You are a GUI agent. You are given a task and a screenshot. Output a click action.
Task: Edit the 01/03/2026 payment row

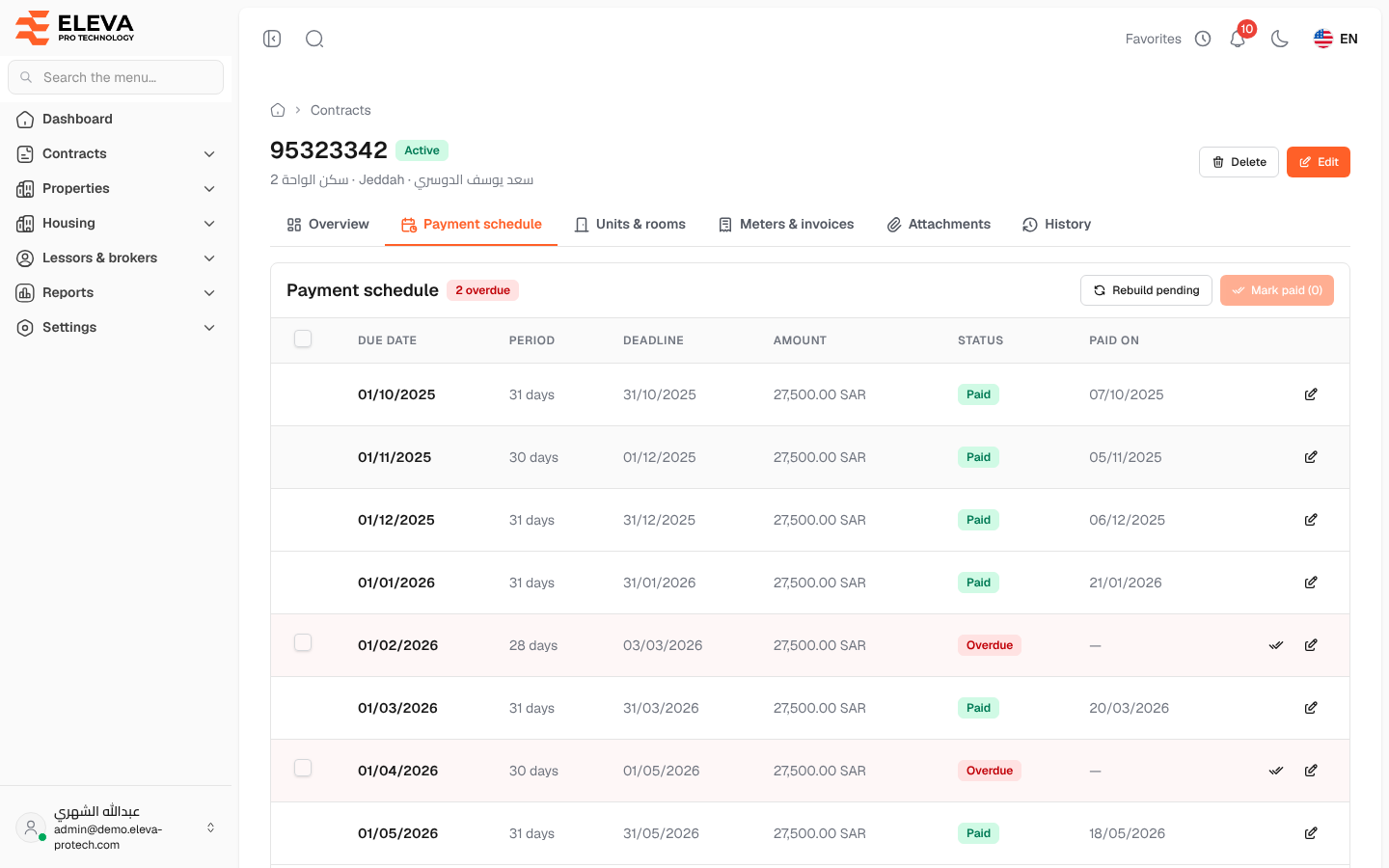1311,708
